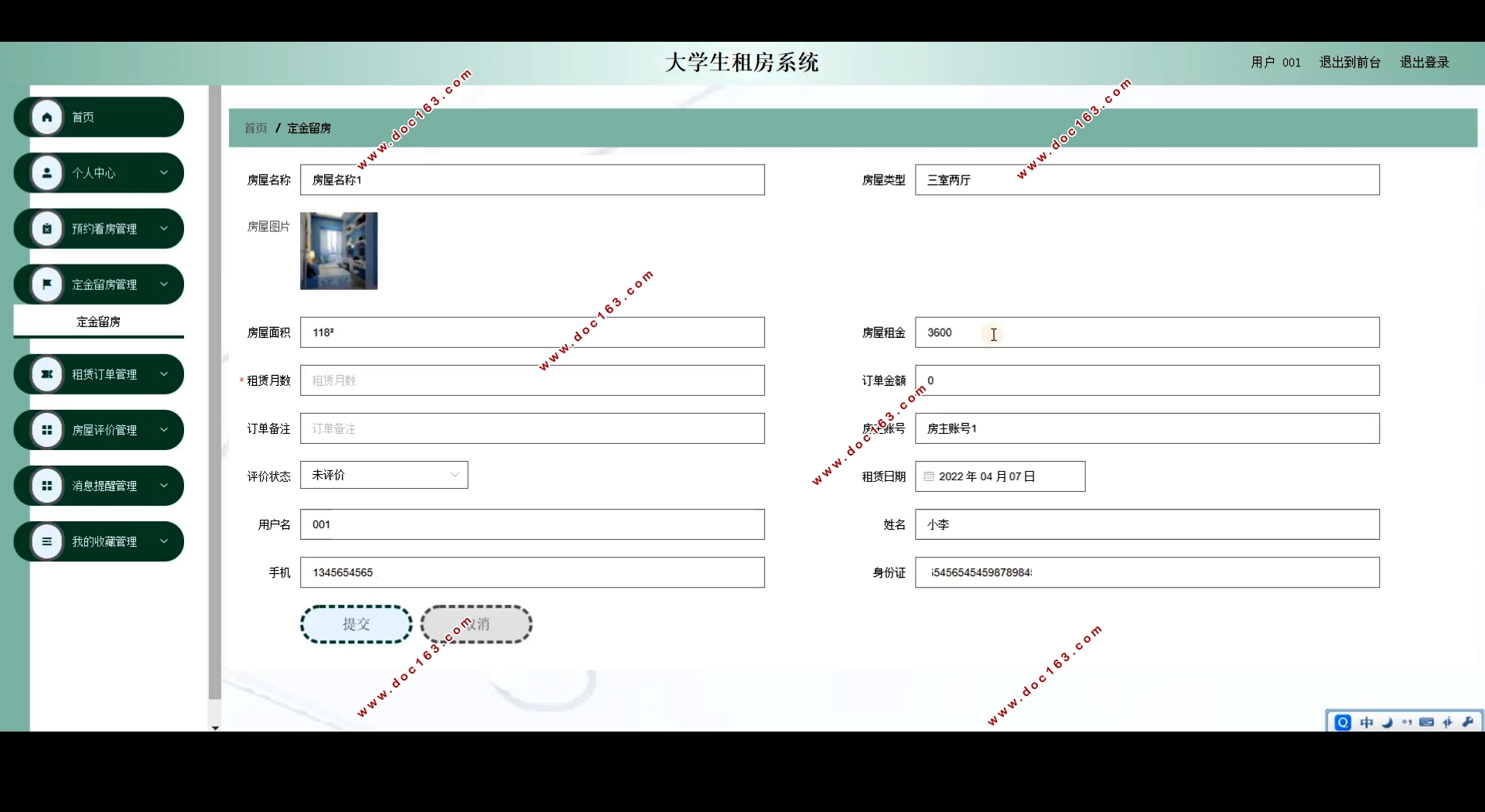Open the 首页 sidebar menu item
Screen dimensions: 1485x812
coord(99,118)
